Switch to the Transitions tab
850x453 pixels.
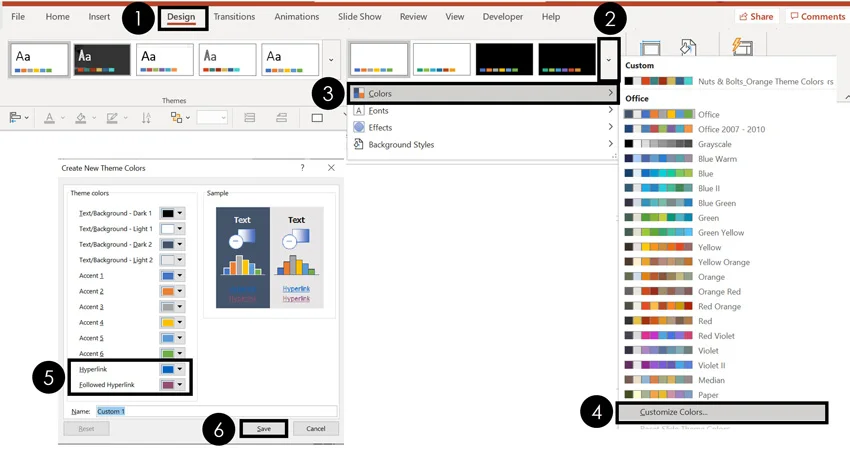(x=234, y=17)
